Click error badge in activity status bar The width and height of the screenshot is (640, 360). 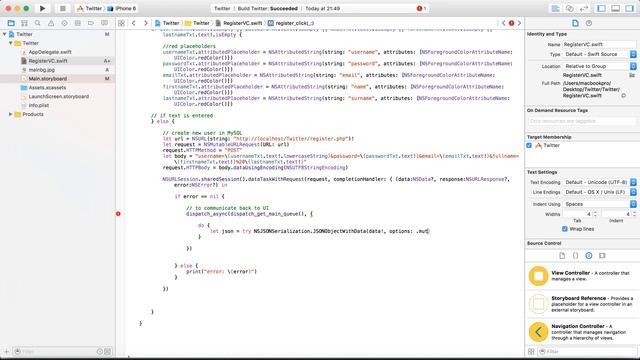click(421, 8)
